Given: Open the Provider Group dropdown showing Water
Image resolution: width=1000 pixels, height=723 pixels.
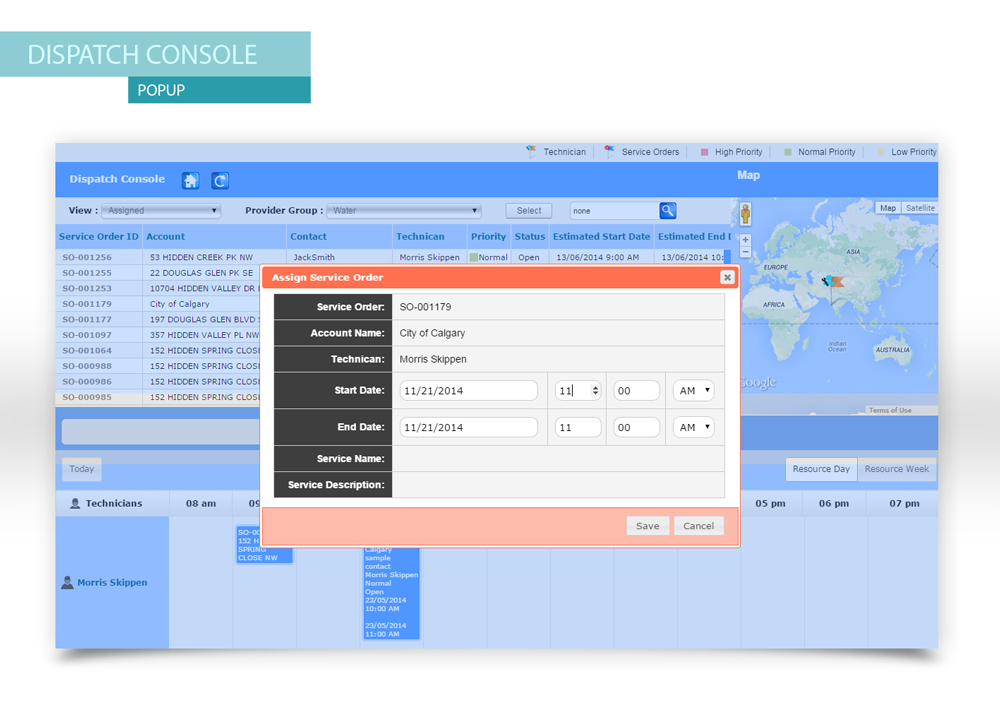Looking at the screenshot, I should [x=405, y=211].
